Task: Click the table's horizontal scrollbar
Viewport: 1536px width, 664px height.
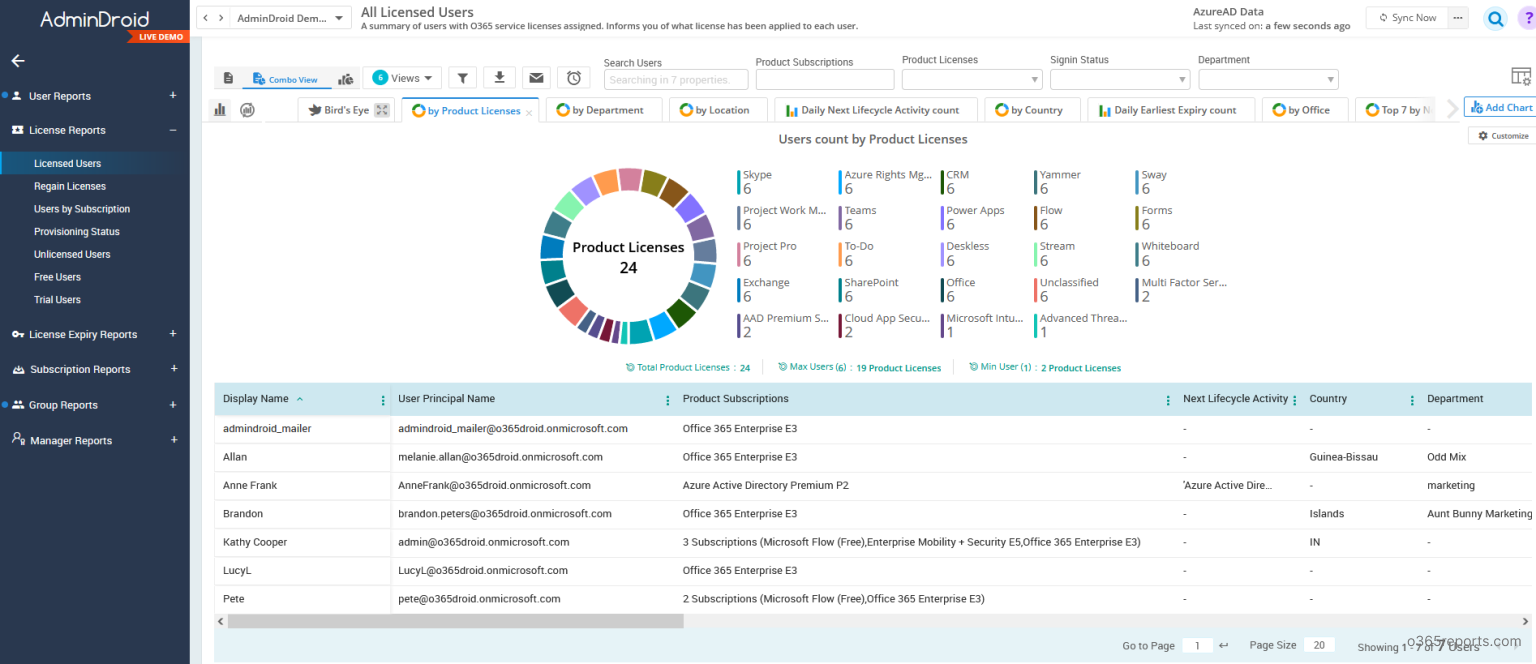Action: point(455,621)
